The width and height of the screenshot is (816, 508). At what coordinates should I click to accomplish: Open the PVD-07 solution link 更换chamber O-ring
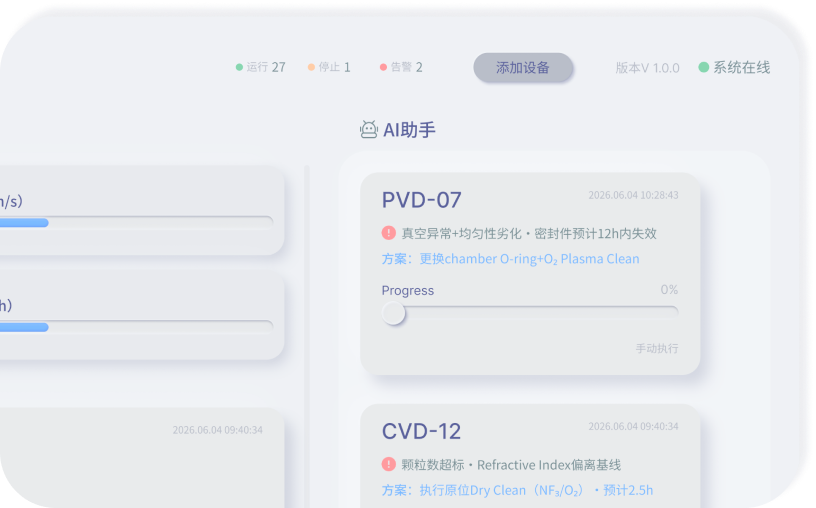pyautogui.click(x=511, y=259)
